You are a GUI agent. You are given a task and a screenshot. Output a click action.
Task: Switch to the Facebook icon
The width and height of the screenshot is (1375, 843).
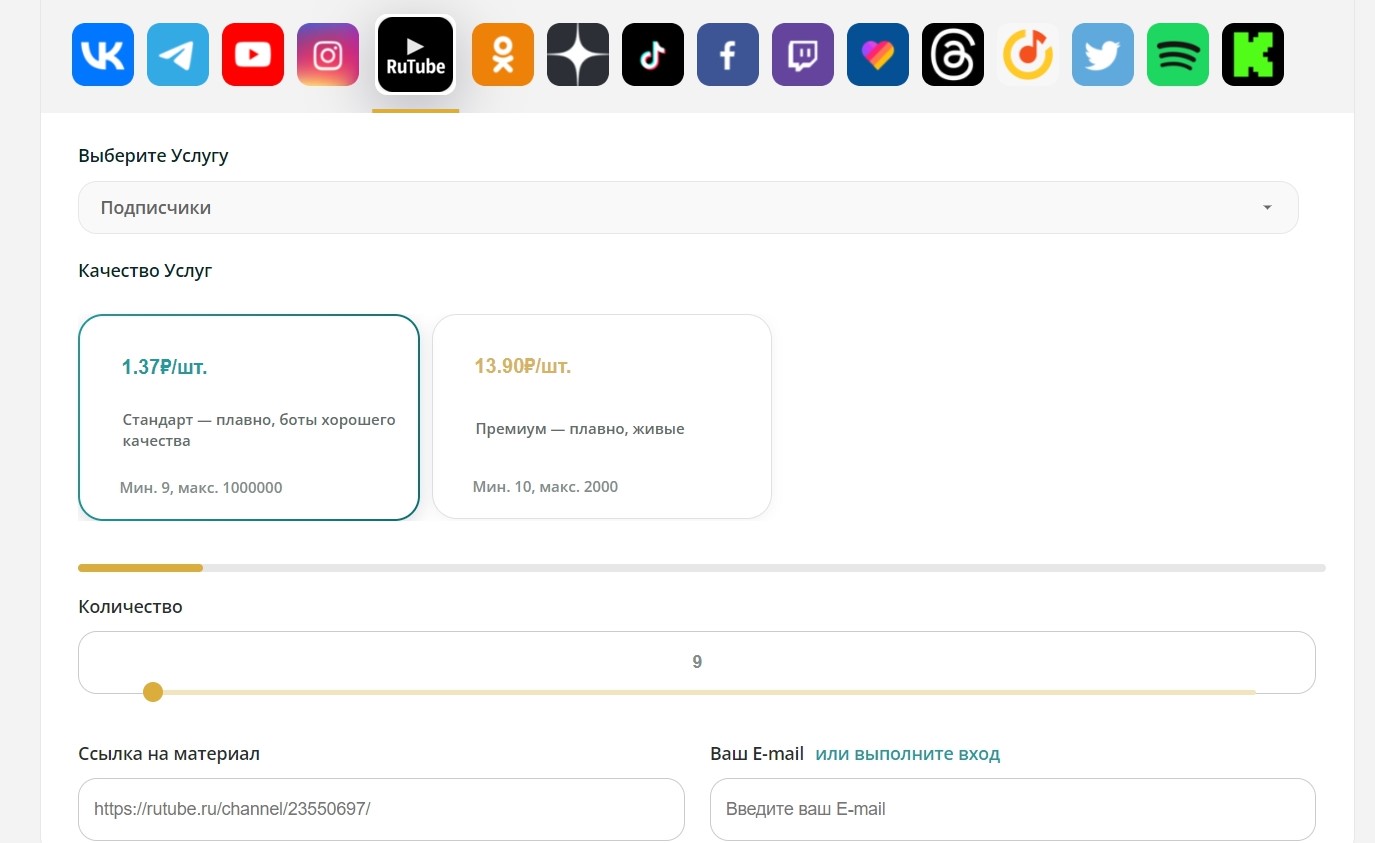pos(728,54)
